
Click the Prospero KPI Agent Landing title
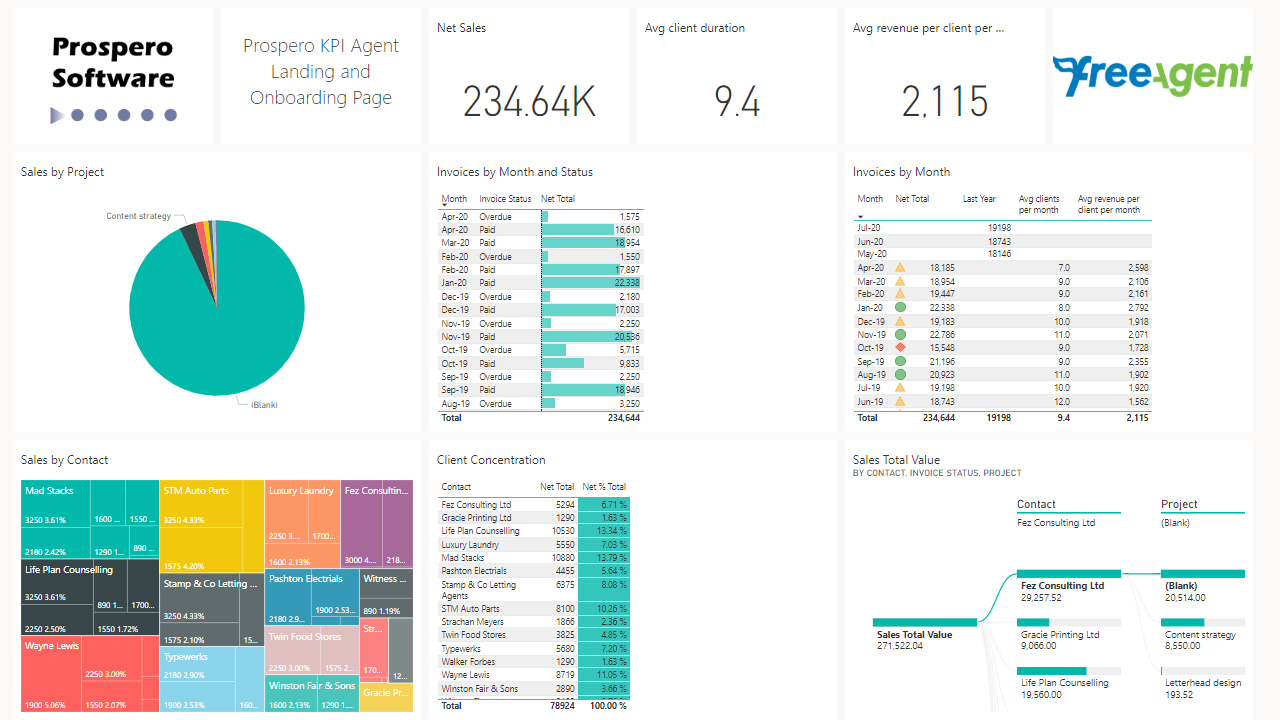point(321,72)
